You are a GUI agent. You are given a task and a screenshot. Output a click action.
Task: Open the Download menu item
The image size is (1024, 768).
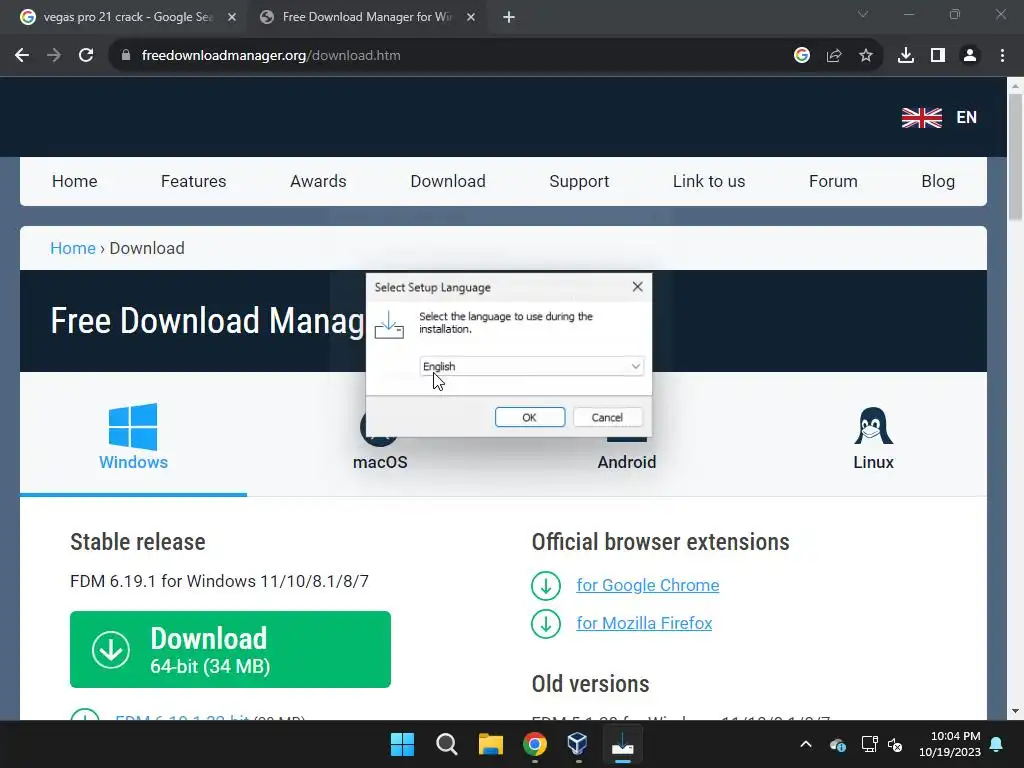click(448, 182)
